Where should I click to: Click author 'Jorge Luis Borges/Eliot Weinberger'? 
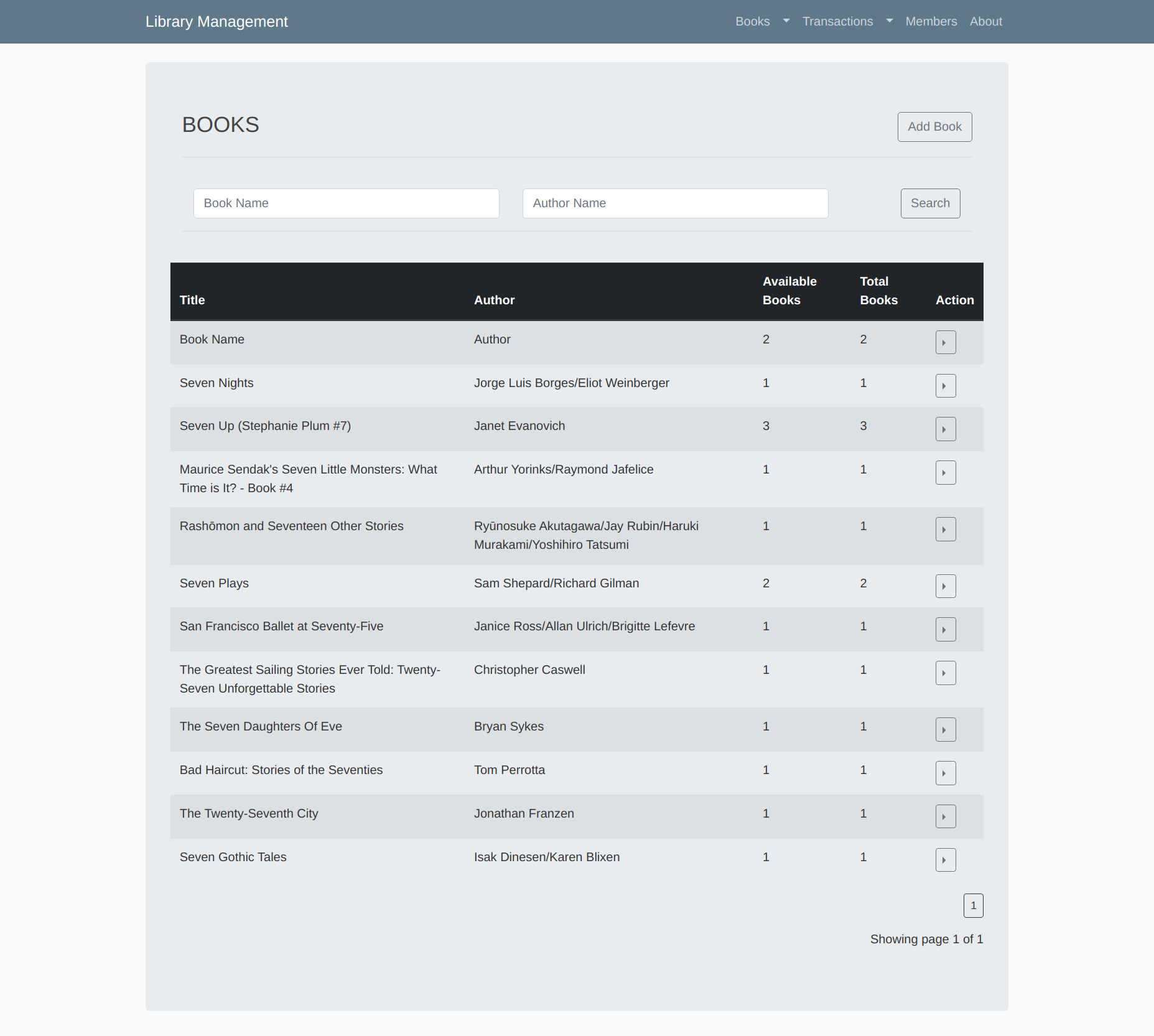click(571, 383)
